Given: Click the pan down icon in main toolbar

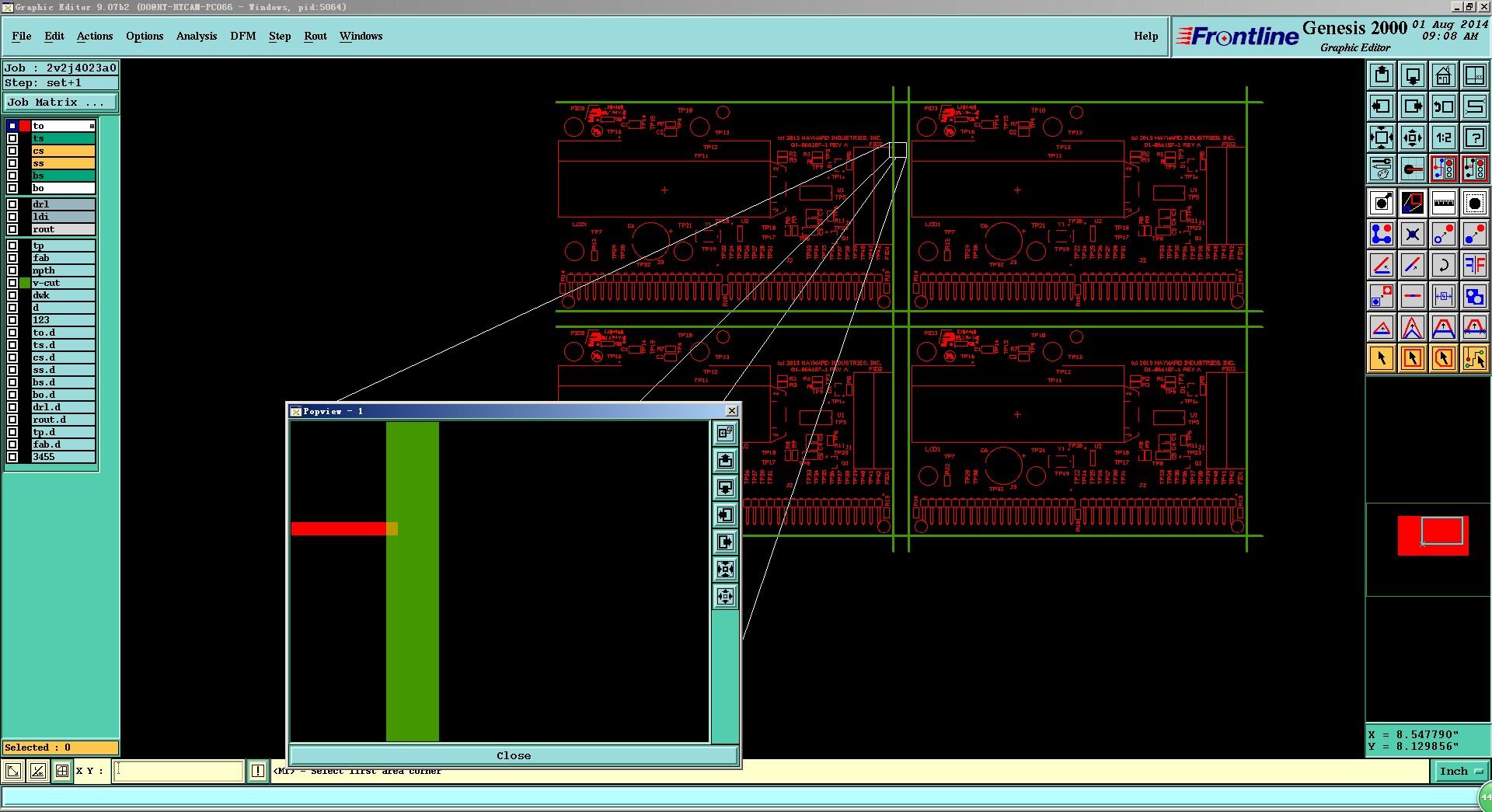Looking at the screenshot, I should 1413,75.
